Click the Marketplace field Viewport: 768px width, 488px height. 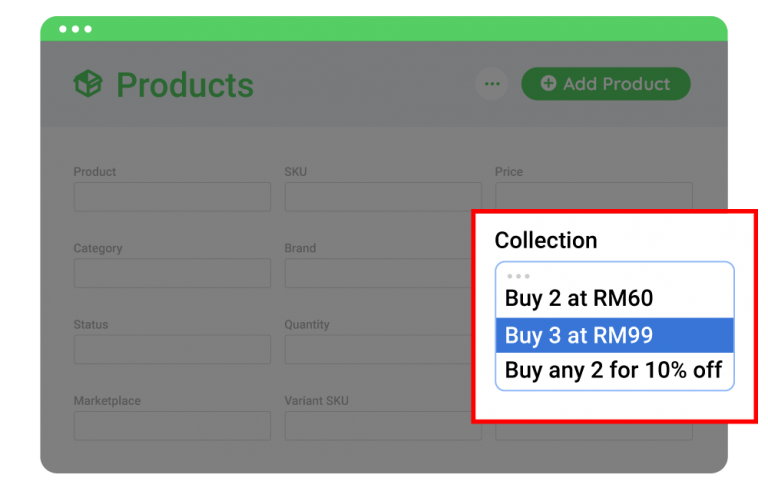pyautogui.click(x=172, y=426)
